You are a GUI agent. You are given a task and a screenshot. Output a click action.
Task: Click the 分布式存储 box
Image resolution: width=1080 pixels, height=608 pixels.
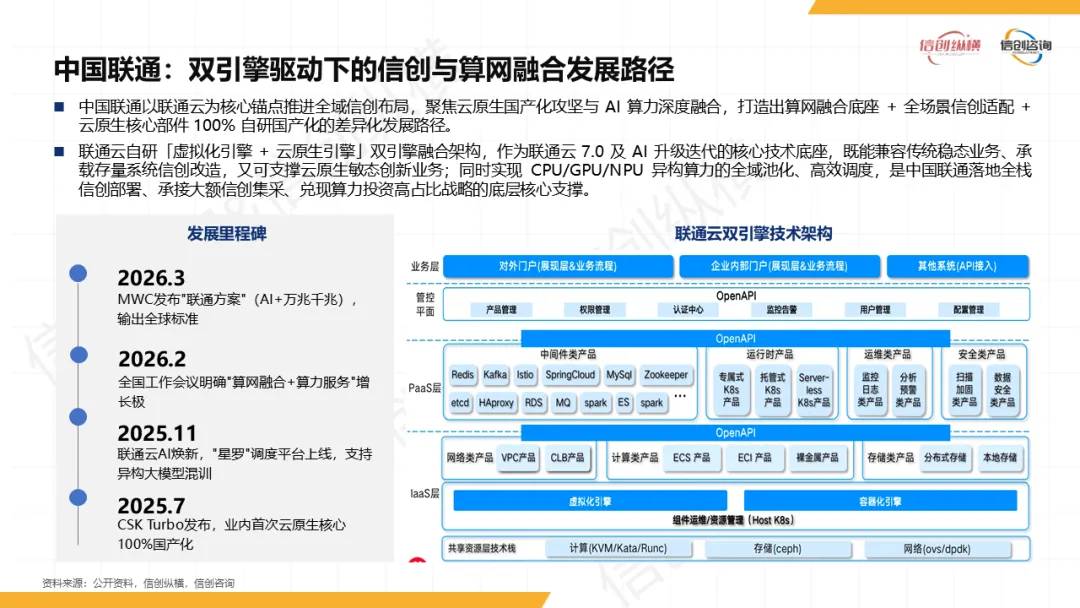(945, 458)
